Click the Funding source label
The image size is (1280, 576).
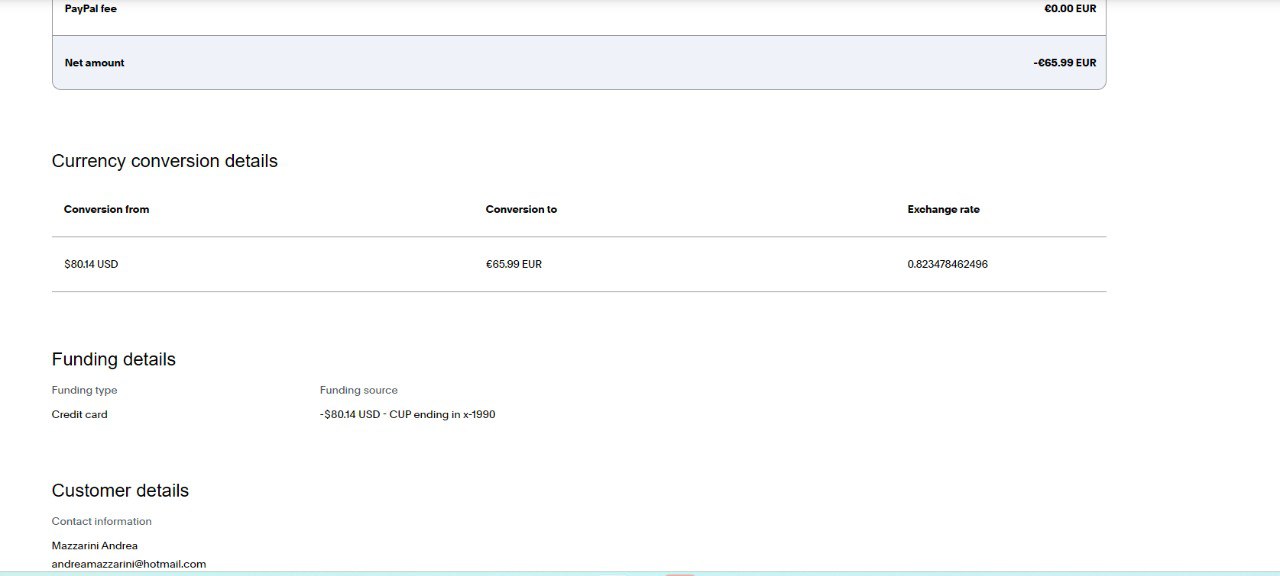point(358,390)
